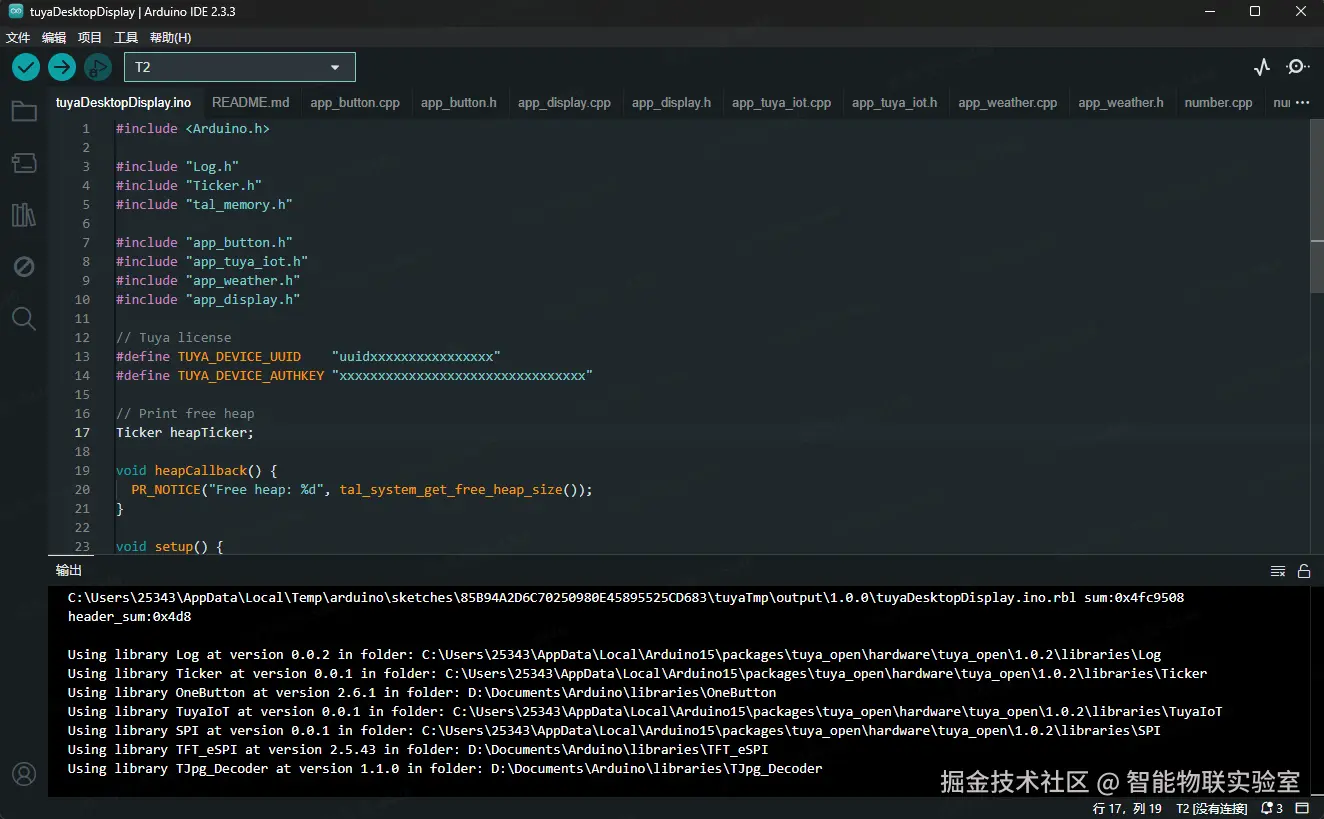Open the 文件 menu

(18, 38)
